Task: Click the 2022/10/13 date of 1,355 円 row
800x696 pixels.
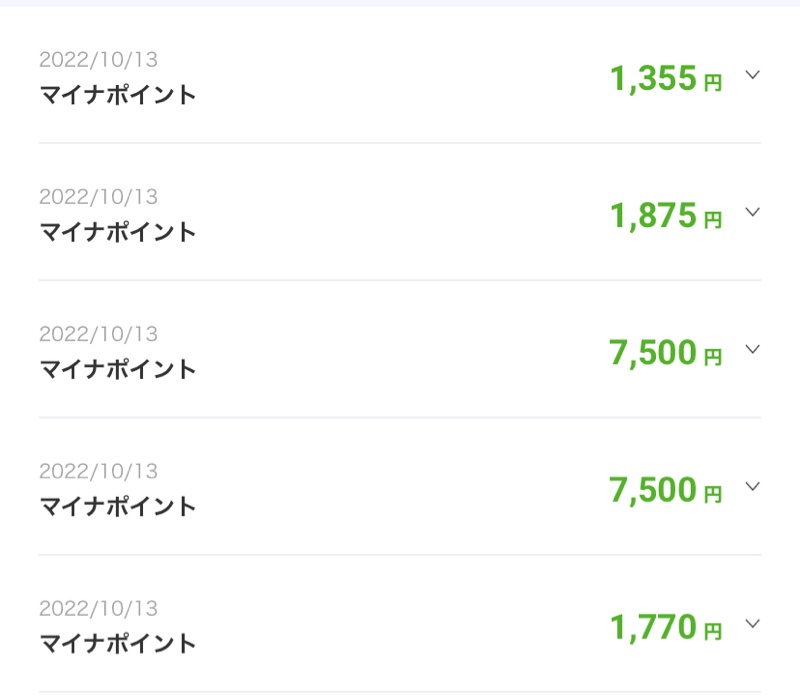Action: point(98,60)
